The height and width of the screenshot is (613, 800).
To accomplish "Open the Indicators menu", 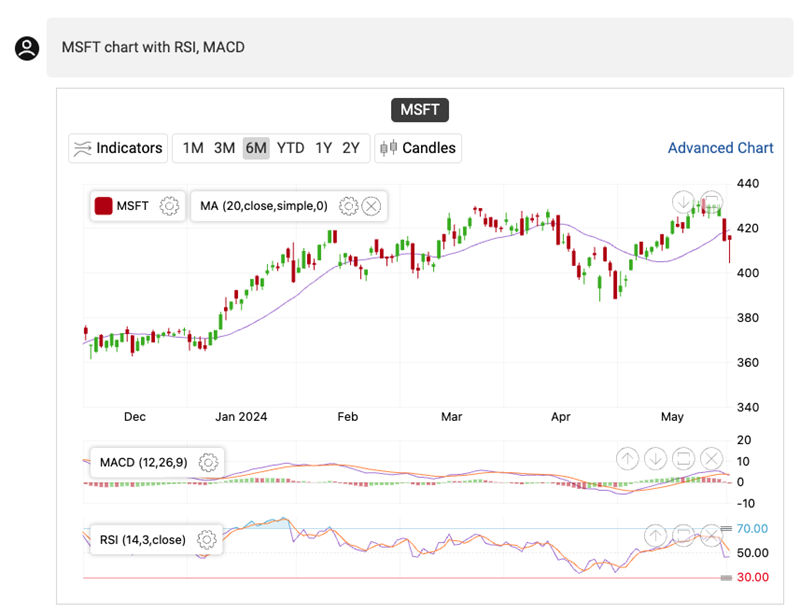I will 116,148.
